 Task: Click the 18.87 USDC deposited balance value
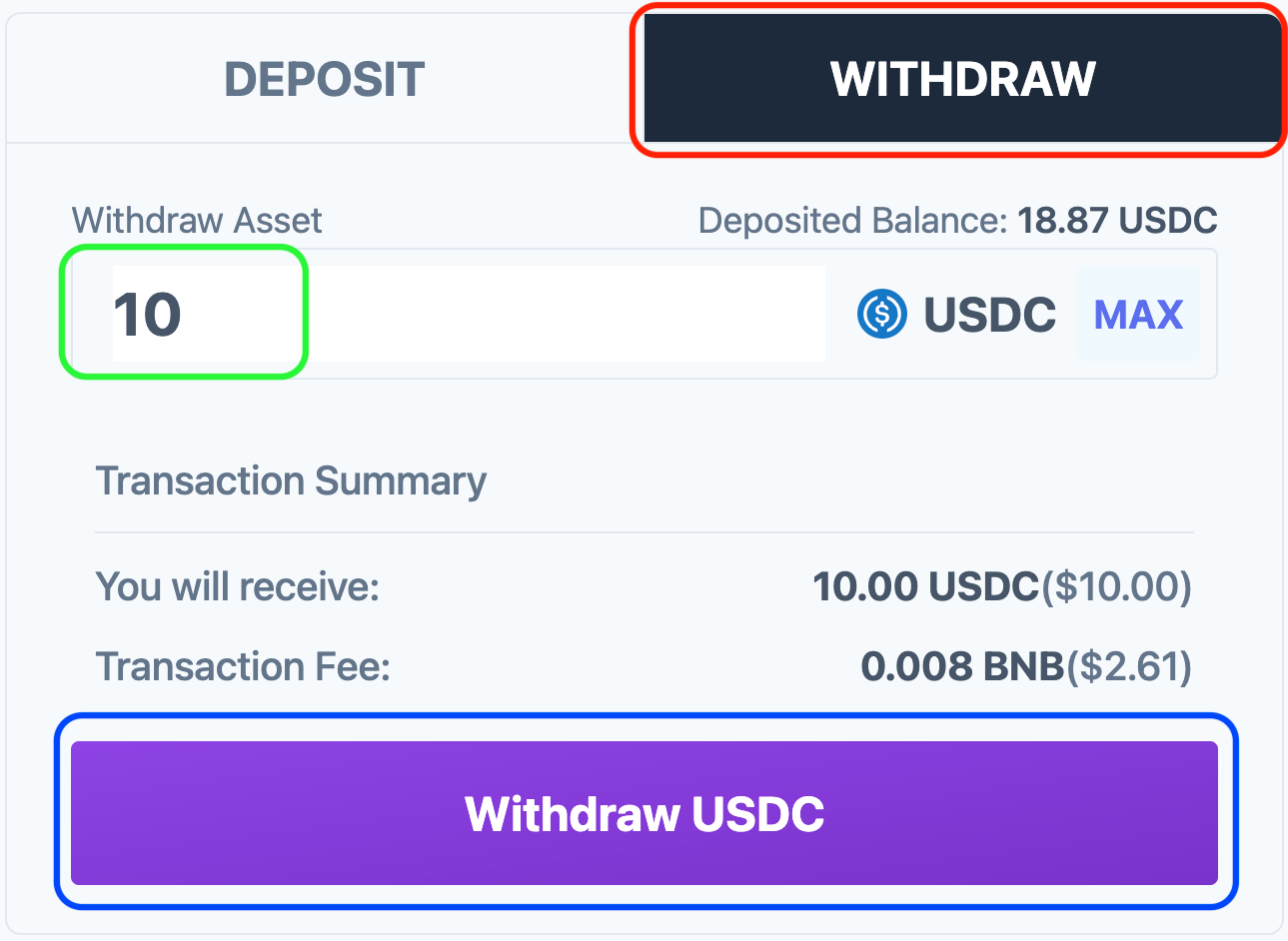click(1117, 220)
